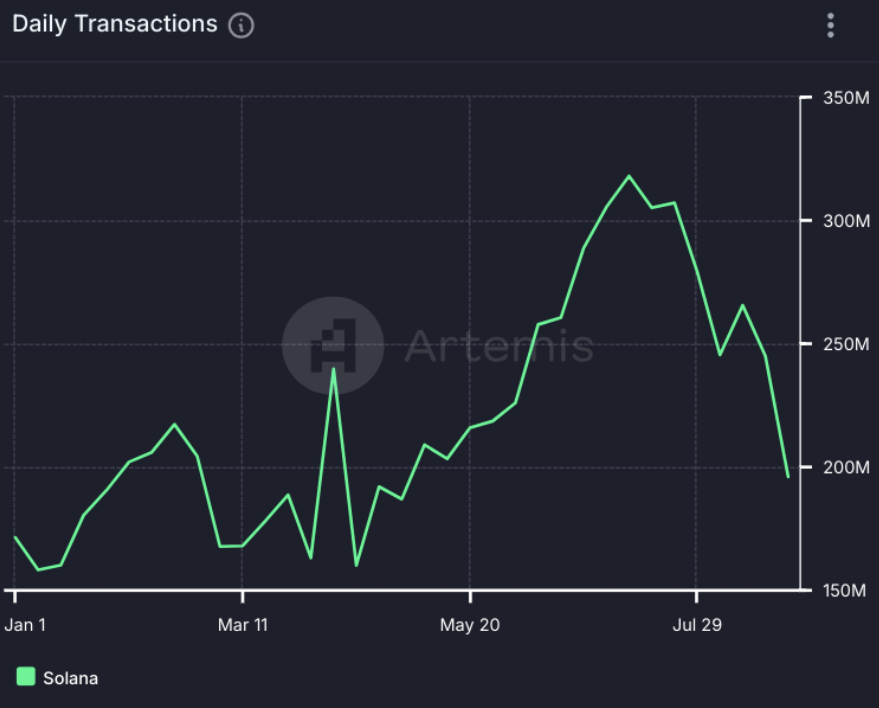Viewport: 879px width, 708px height.
Task: Click the Artemis watermark text
Action: tap(498, 347)
